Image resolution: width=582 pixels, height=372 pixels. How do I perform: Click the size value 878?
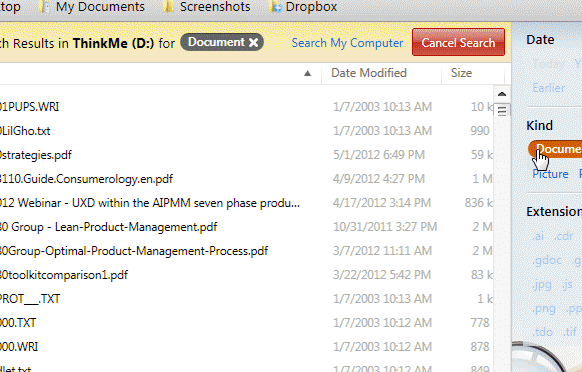click(480, 347)
